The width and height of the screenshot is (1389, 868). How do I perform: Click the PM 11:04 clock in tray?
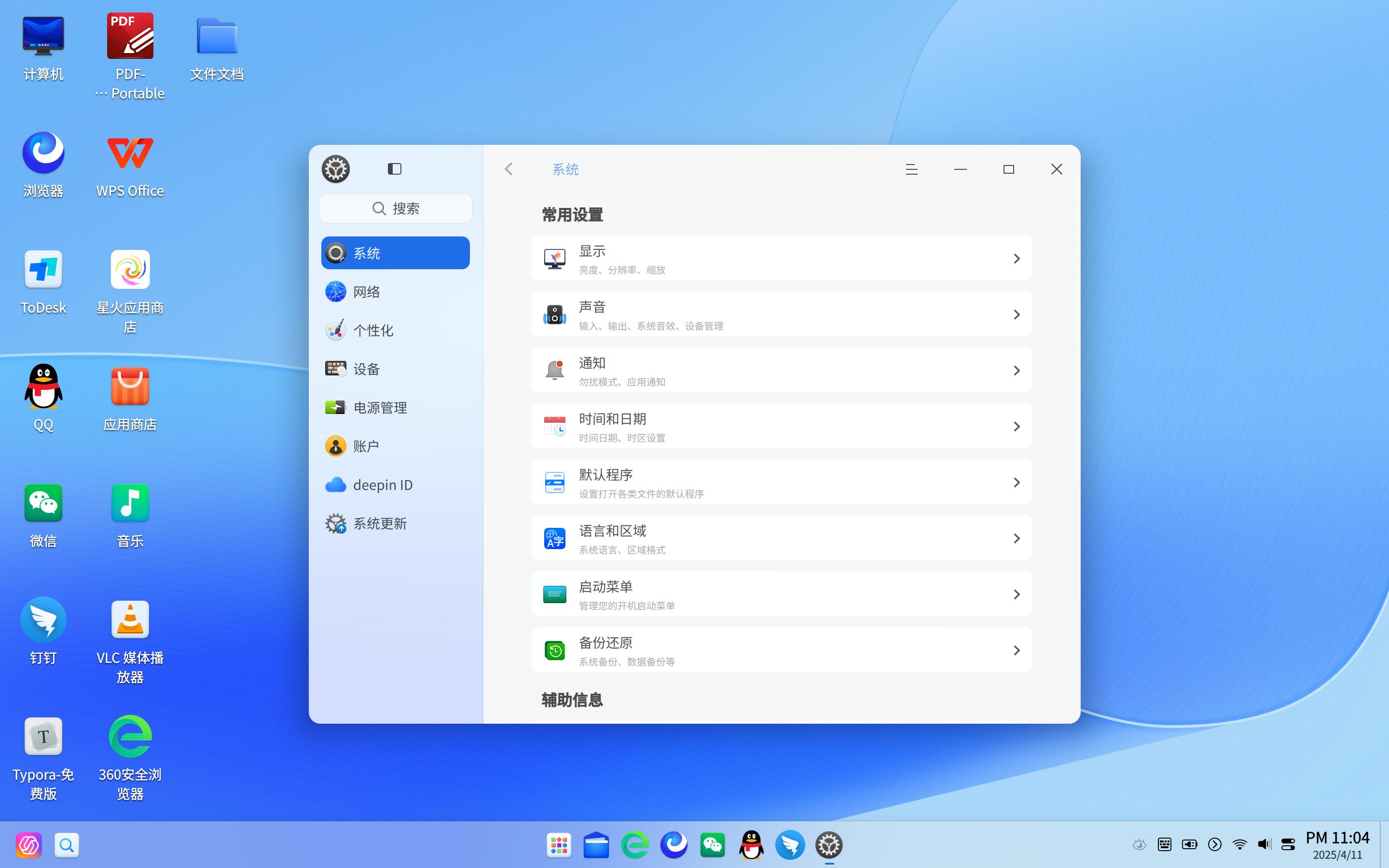[1337, 838]
